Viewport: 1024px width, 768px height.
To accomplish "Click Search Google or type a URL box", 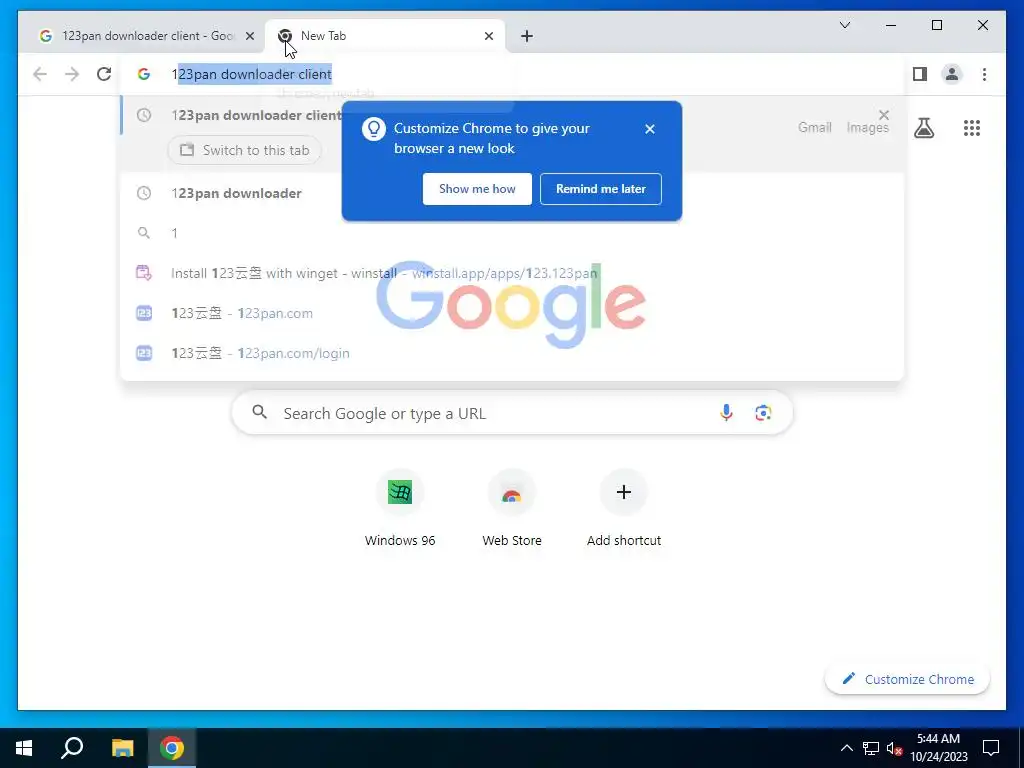I will (x=512, y=413).
